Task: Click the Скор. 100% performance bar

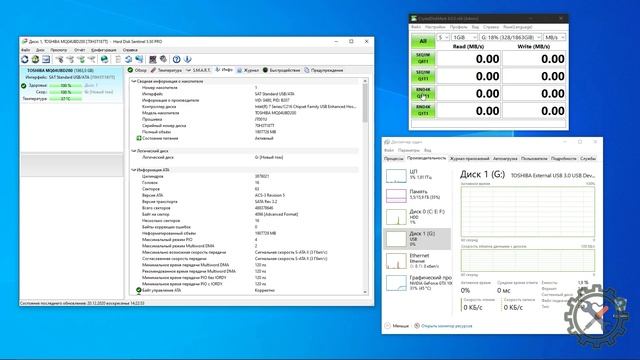Action: [x=66, y=92]
